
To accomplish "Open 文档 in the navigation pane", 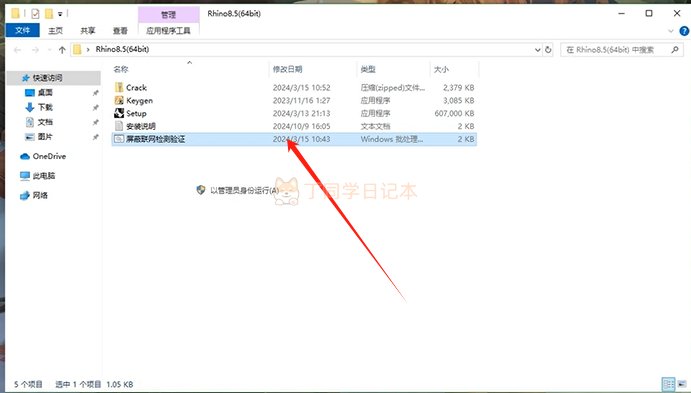I will (45, 122).
